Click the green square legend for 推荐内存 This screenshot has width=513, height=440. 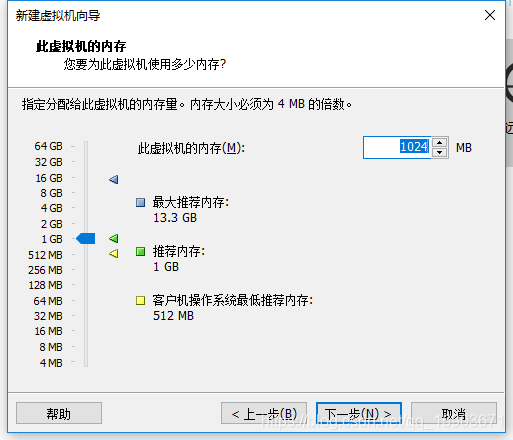140,251
